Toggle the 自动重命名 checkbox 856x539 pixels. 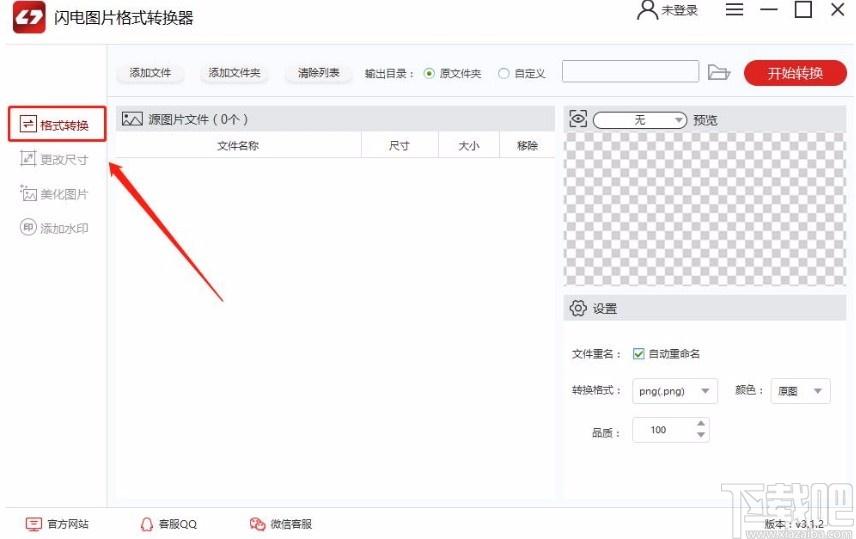click(638, 354)
